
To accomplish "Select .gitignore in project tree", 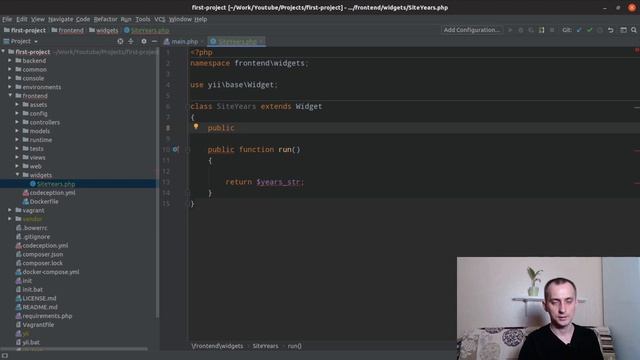I will (x=36, y=236).
